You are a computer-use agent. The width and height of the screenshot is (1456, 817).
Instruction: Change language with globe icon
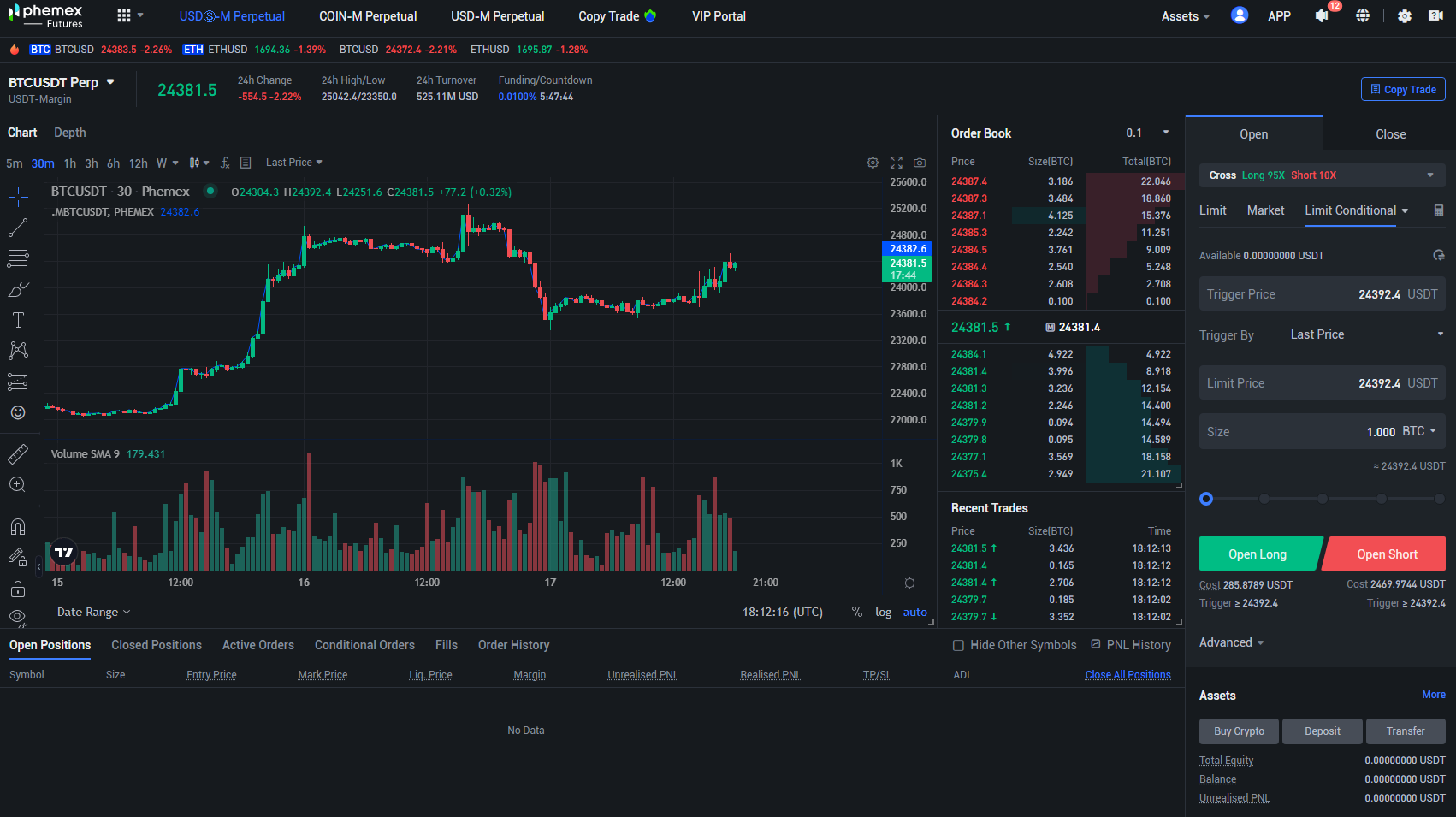click(x=1363, y=15)
